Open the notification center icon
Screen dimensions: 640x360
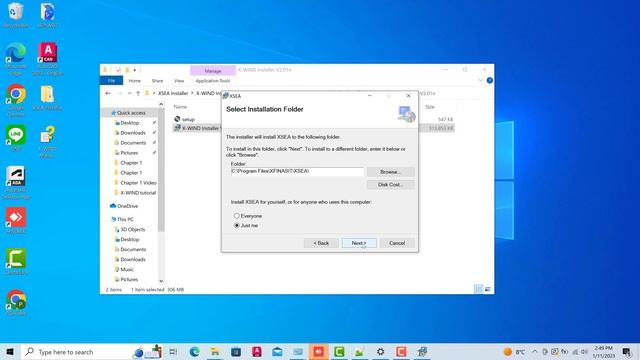(x=627, y=352)
